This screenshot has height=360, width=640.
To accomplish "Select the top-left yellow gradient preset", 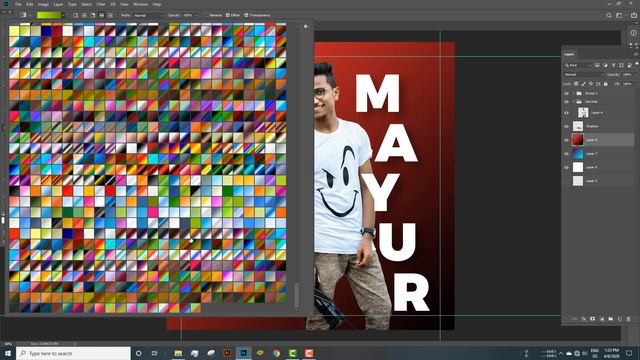I will point(14,31).
